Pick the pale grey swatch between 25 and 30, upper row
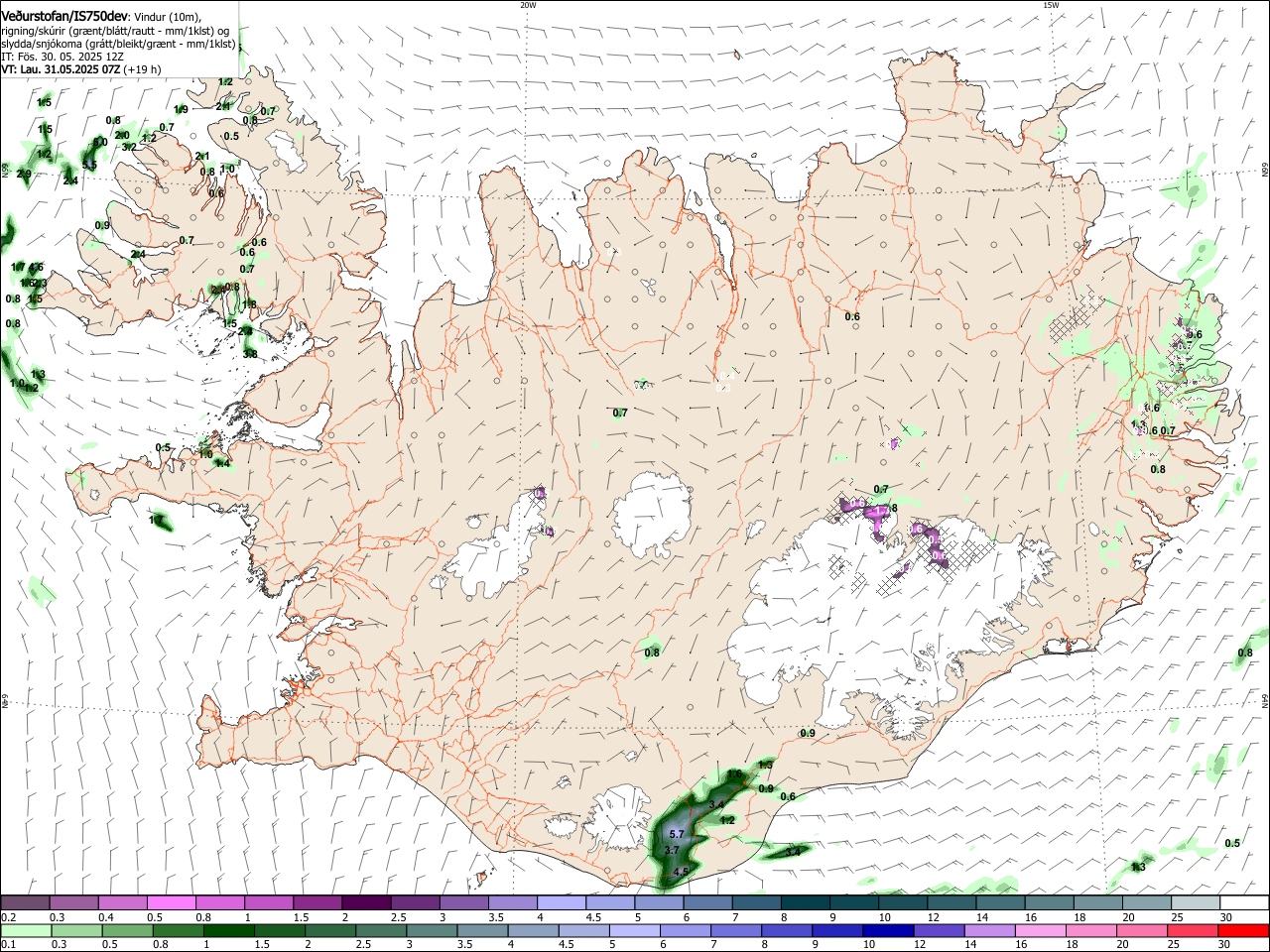This screenshot has width=1270, height=952. point(1196,903)
